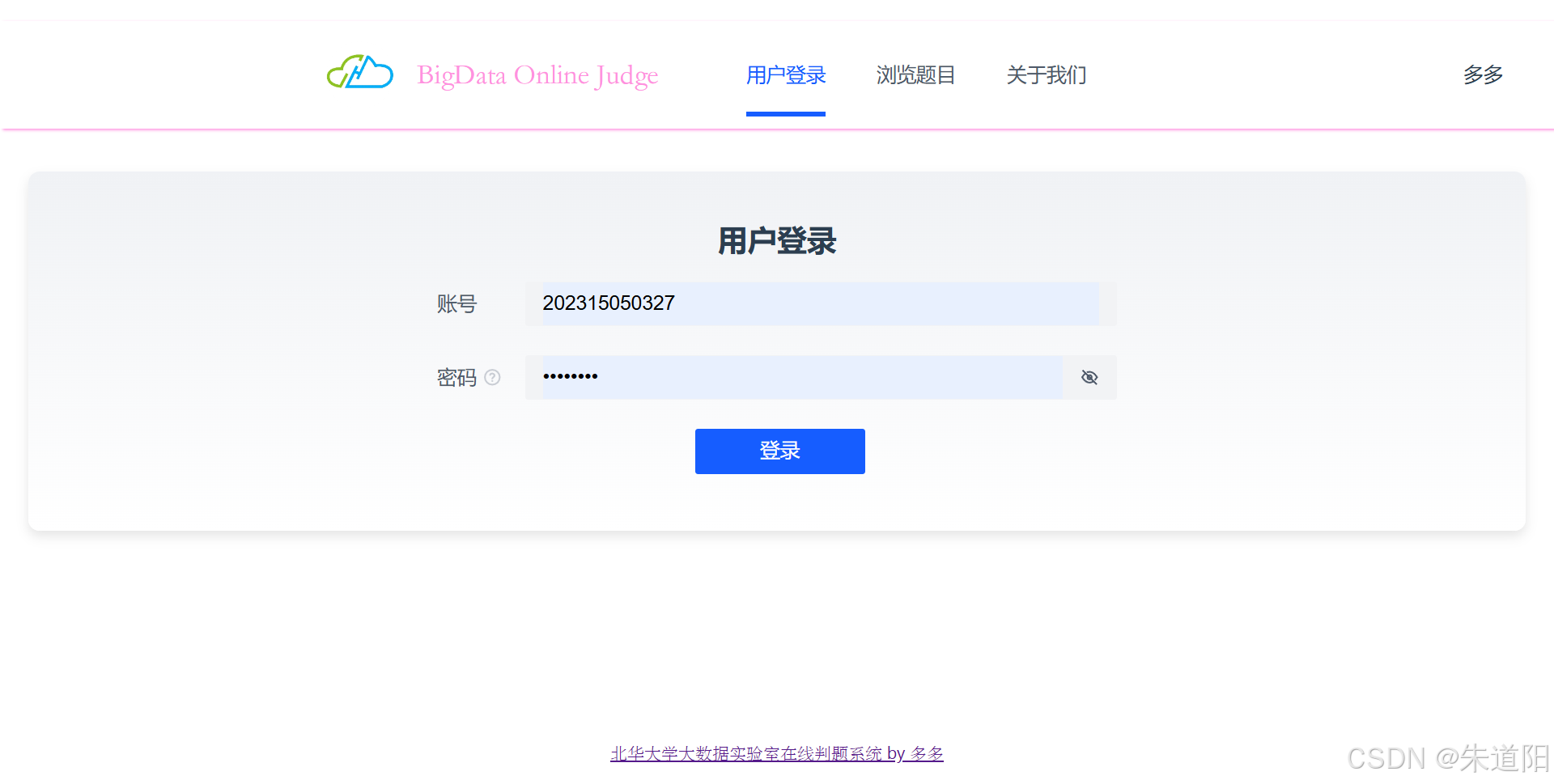
Task: Click the password help question mark icon
Action: tap(492, 377)
